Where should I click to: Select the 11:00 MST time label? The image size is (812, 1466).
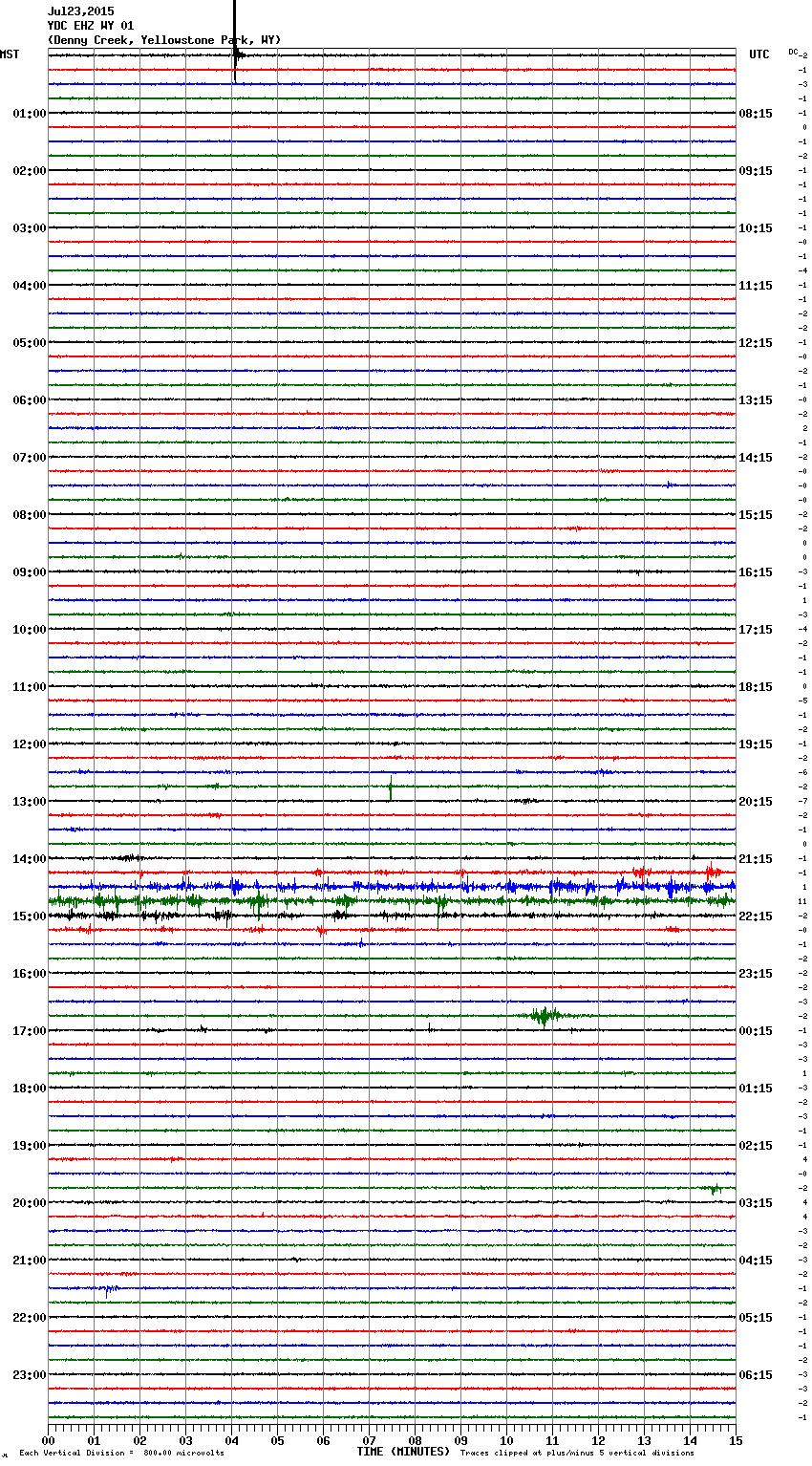click(30, 687)
